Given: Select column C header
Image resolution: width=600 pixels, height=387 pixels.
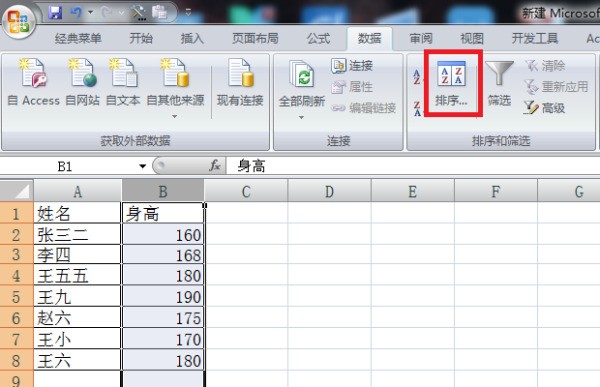Looking at the screenshot, I should (x=246, y=191).
